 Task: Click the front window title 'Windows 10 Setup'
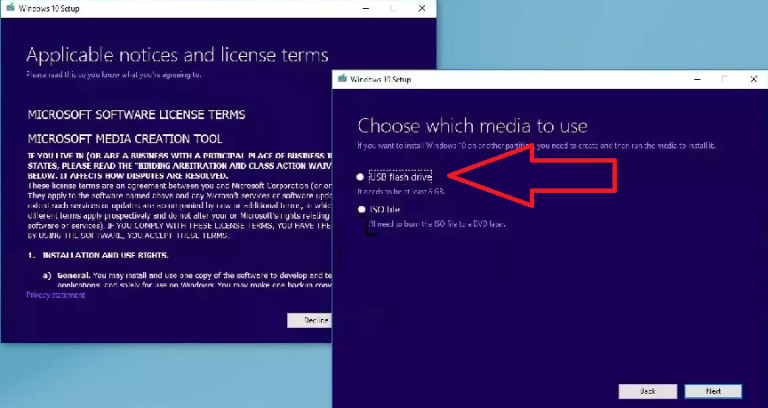[x=381, y=79]
